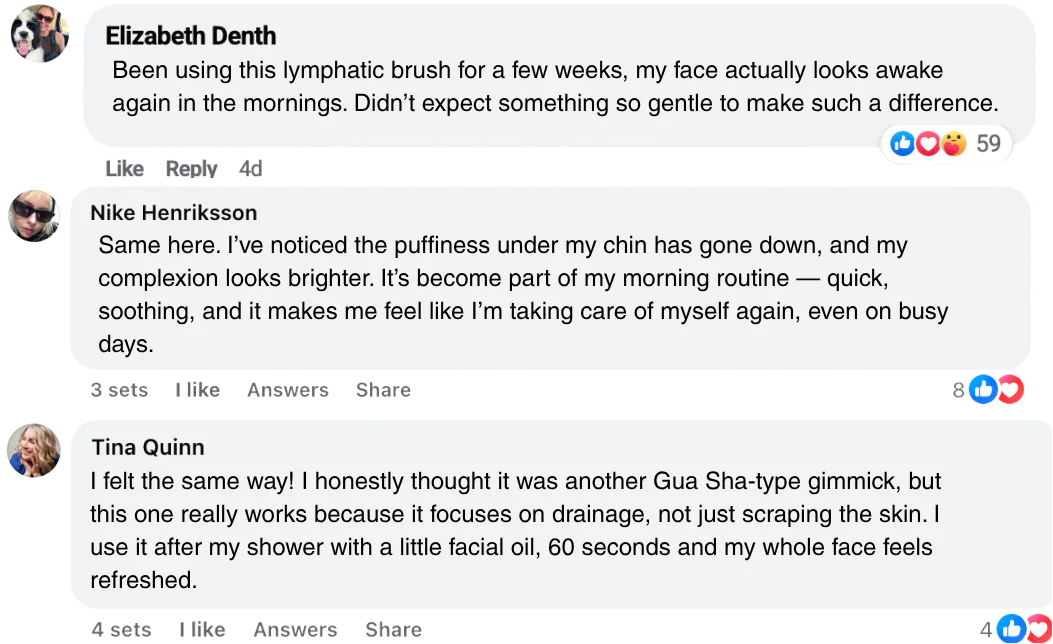
Task: Click Answers under Nike Henriksson's comment
Action: [288, 390]
